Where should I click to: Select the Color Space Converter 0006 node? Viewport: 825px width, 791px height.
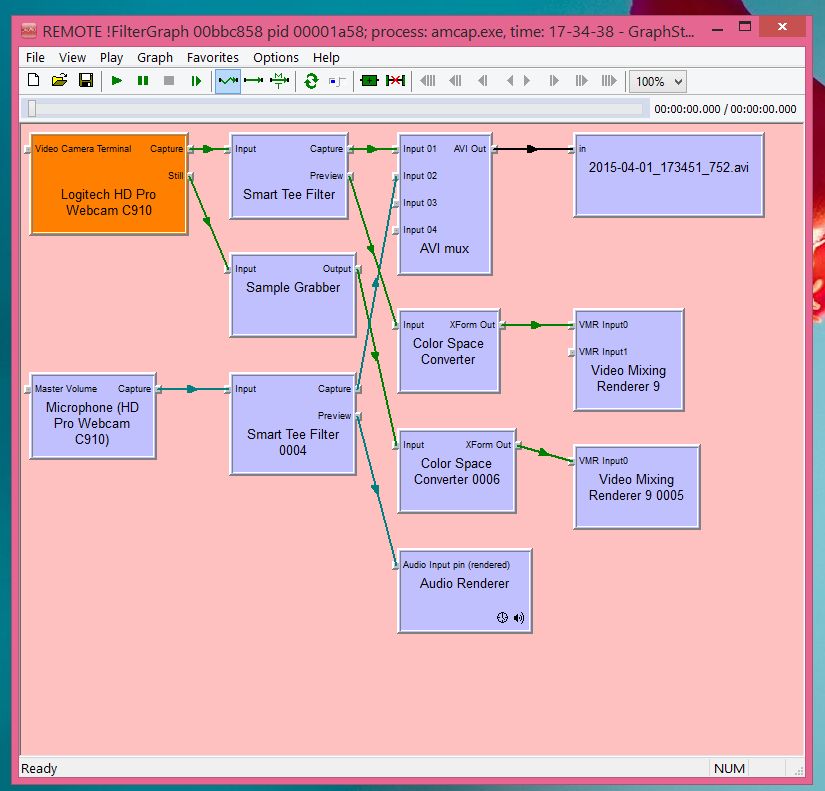pyautogui.click(x=457, y=472)
